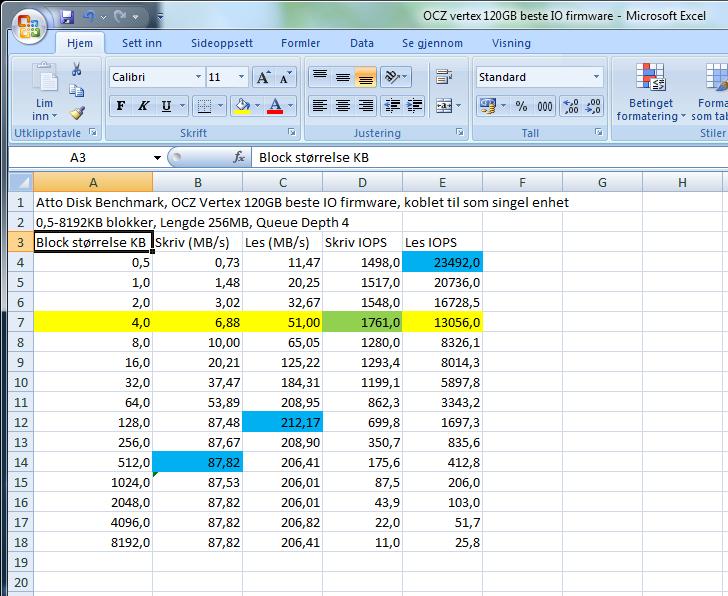
Task: Open Sideoppsett tab
Action: [x=222, y=43]
